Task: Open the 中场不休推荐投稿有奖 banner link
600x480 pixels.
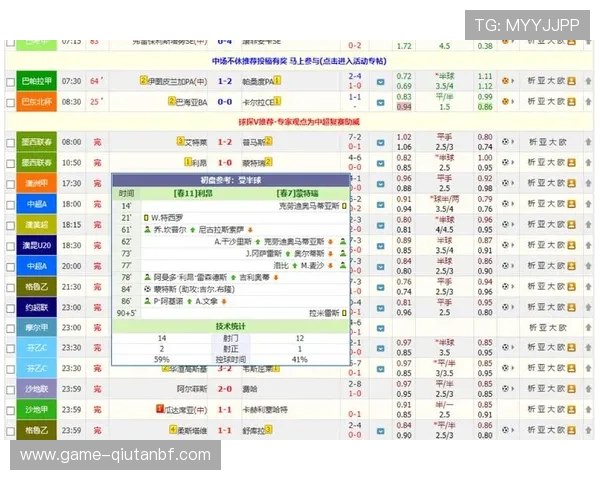Action: (299, 61)
